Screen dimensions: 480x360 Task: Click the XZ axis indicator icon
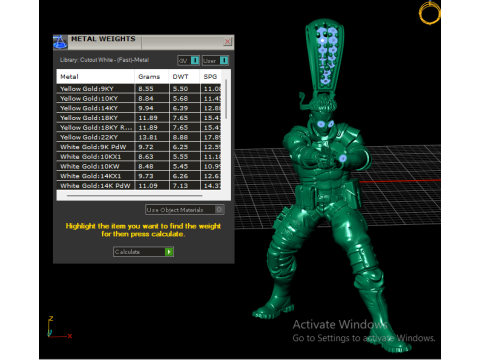point(59,327)
